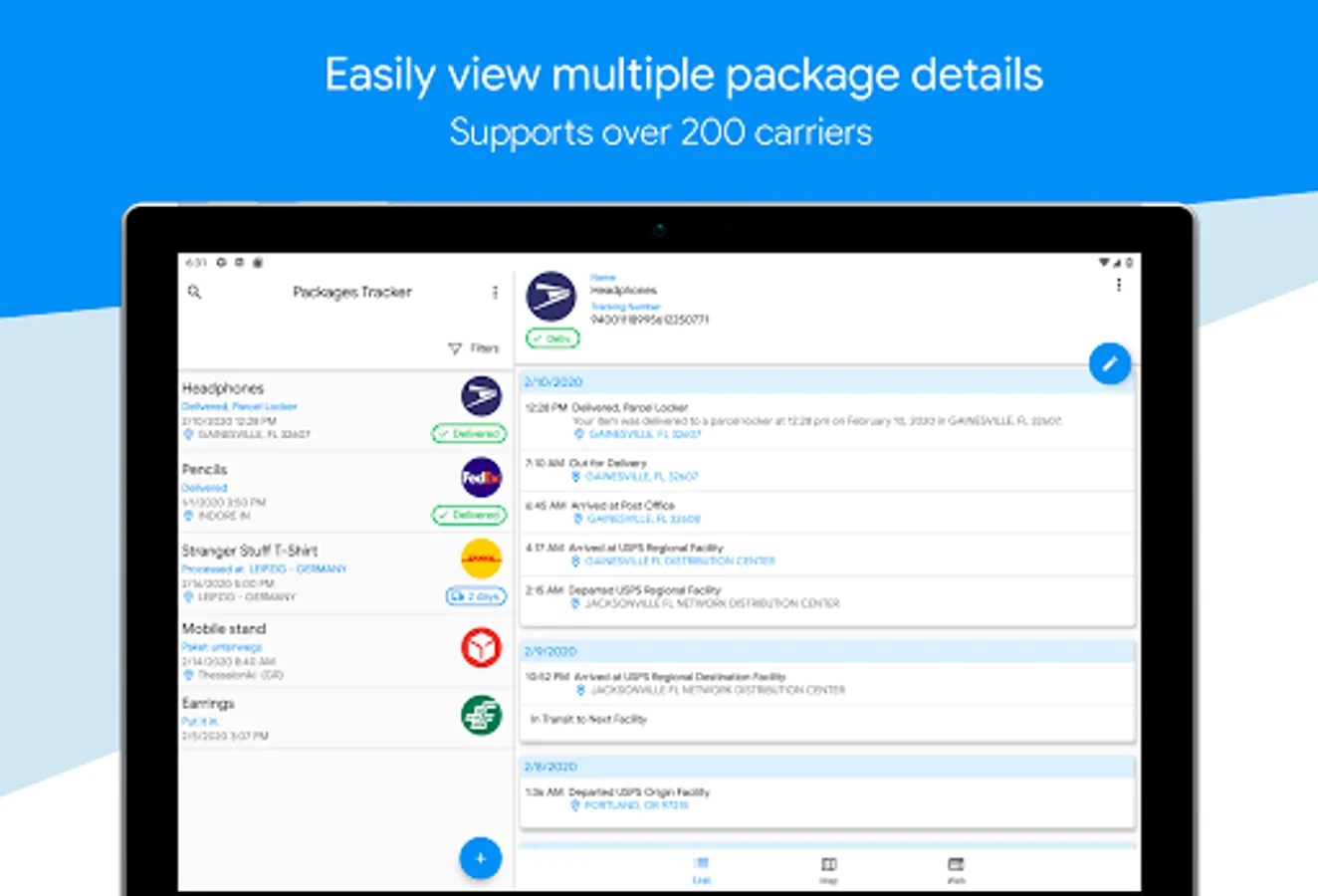1318x896 pixels.
Task: Switch to the Web tab
Action: tap(956, 870)
